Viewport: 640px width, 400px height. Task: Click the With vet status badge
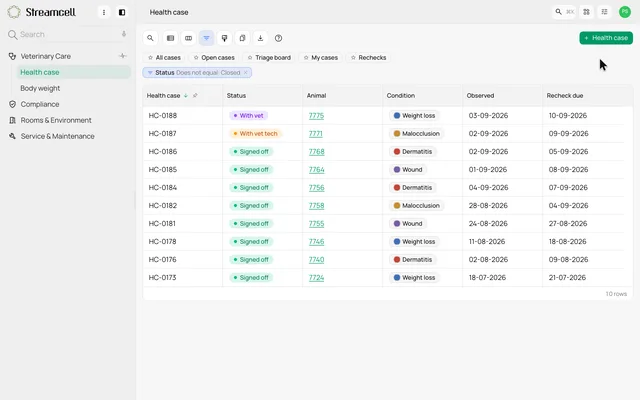(248, 116)
